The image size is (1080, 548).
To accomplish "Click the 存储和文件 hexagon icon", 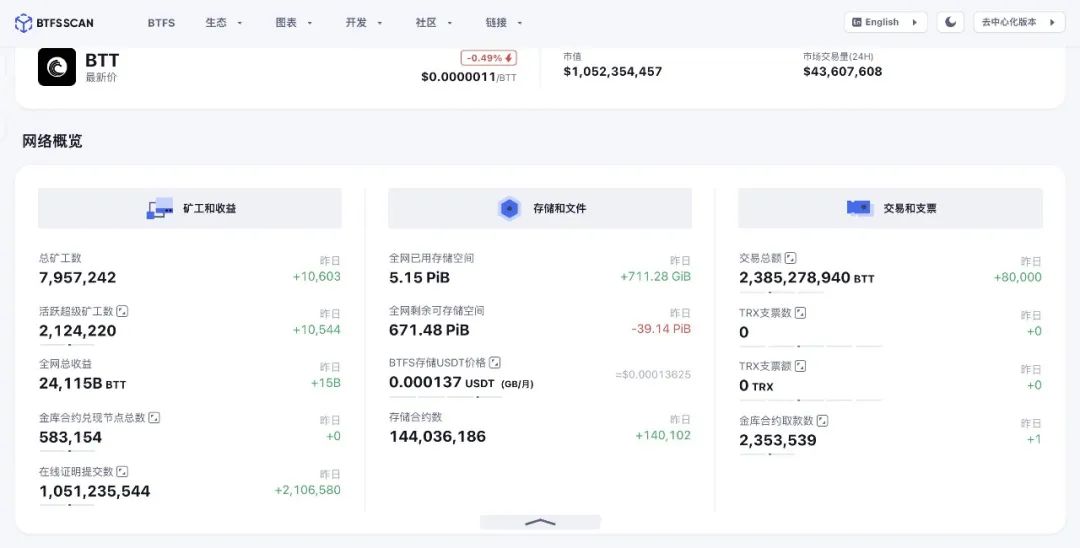I will click(509, 208).
